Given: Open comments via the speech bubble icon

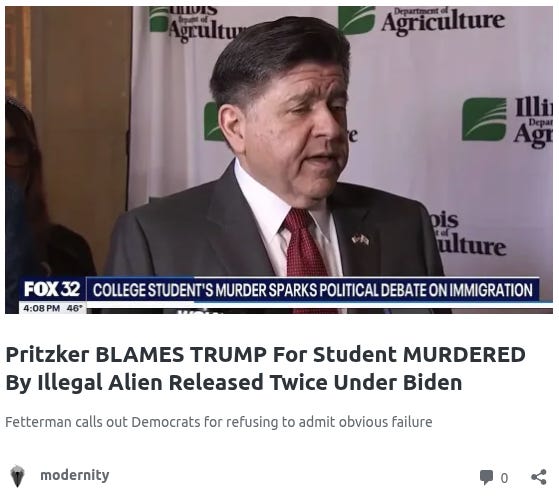Looking at the screenshot, I should 486,477.
